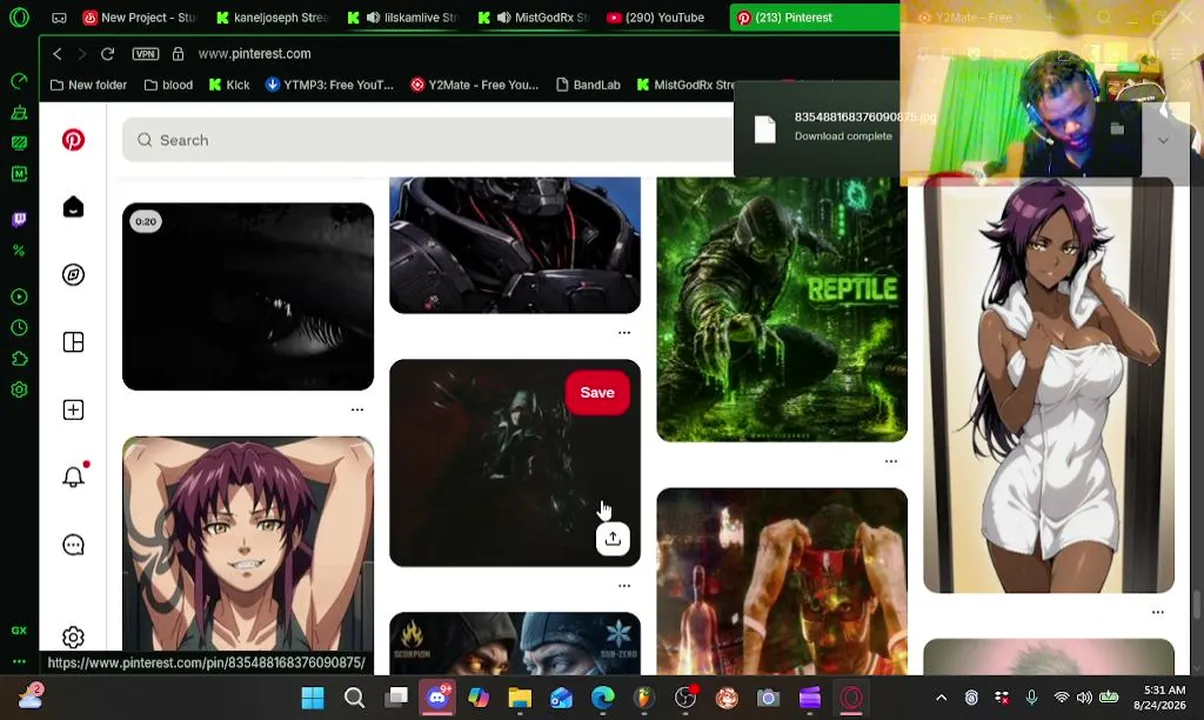
Task: Open the Y2Mate bookmark
Action: click(474, 85)
